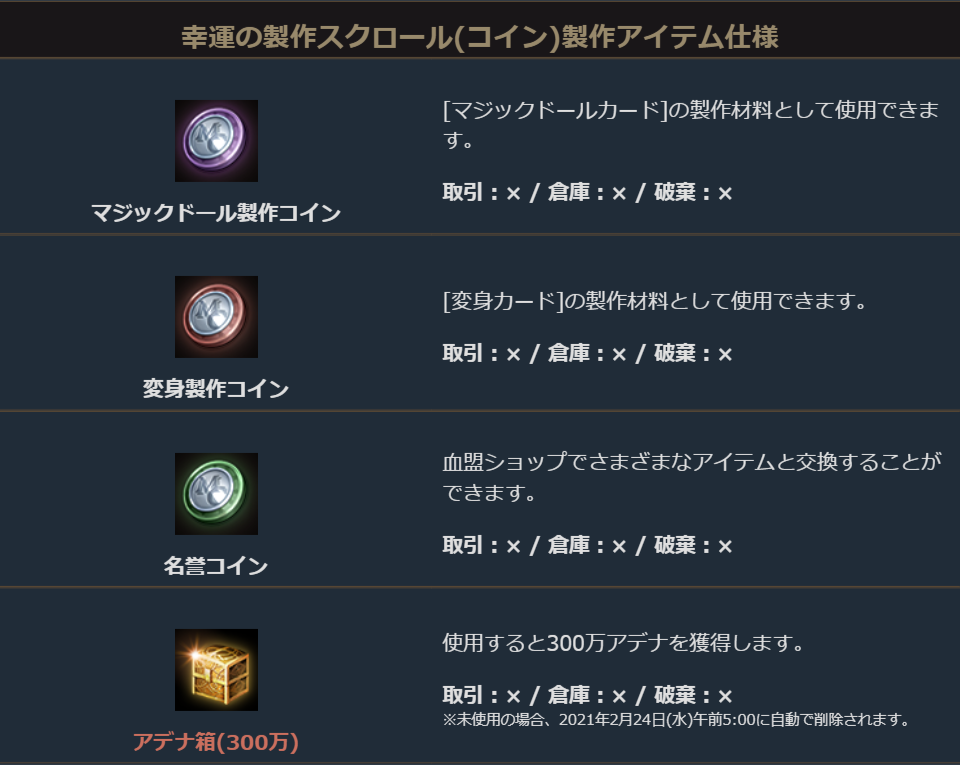Viewport: 960px width, 765px height.
Task: Click the 変身製作コイン item name label
Action: click(216, 389)
